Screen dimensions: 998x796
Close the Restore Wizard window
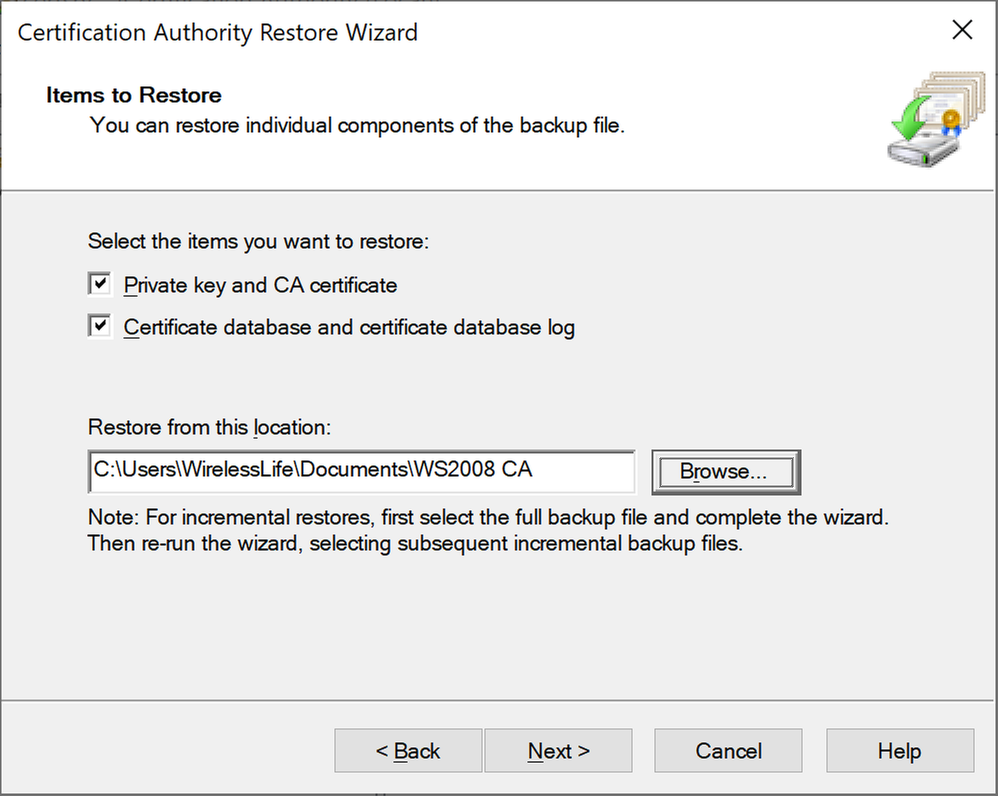tap(962, 30)
